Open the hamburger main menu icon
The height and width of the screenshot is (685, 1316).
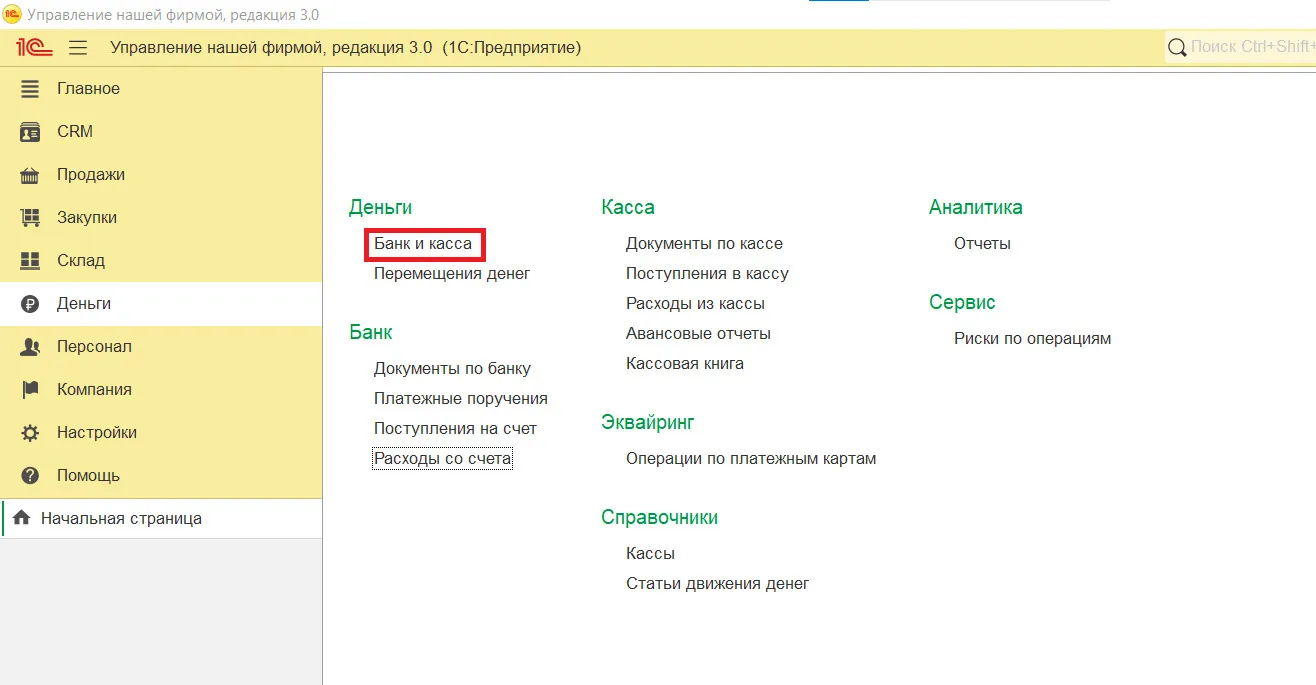coord(78,47)
